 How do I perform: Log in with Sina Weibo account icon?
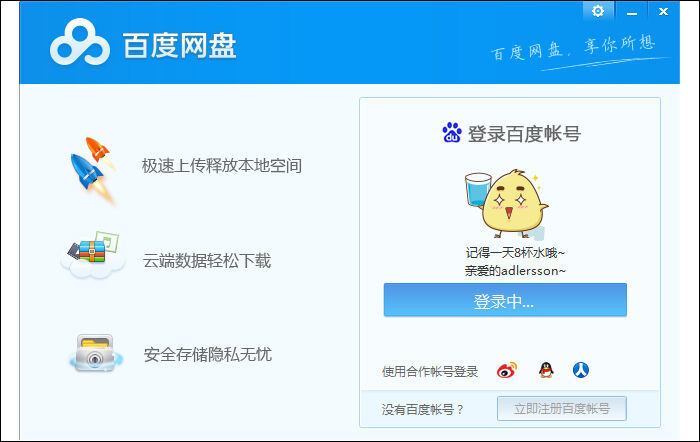pos(507,370)
